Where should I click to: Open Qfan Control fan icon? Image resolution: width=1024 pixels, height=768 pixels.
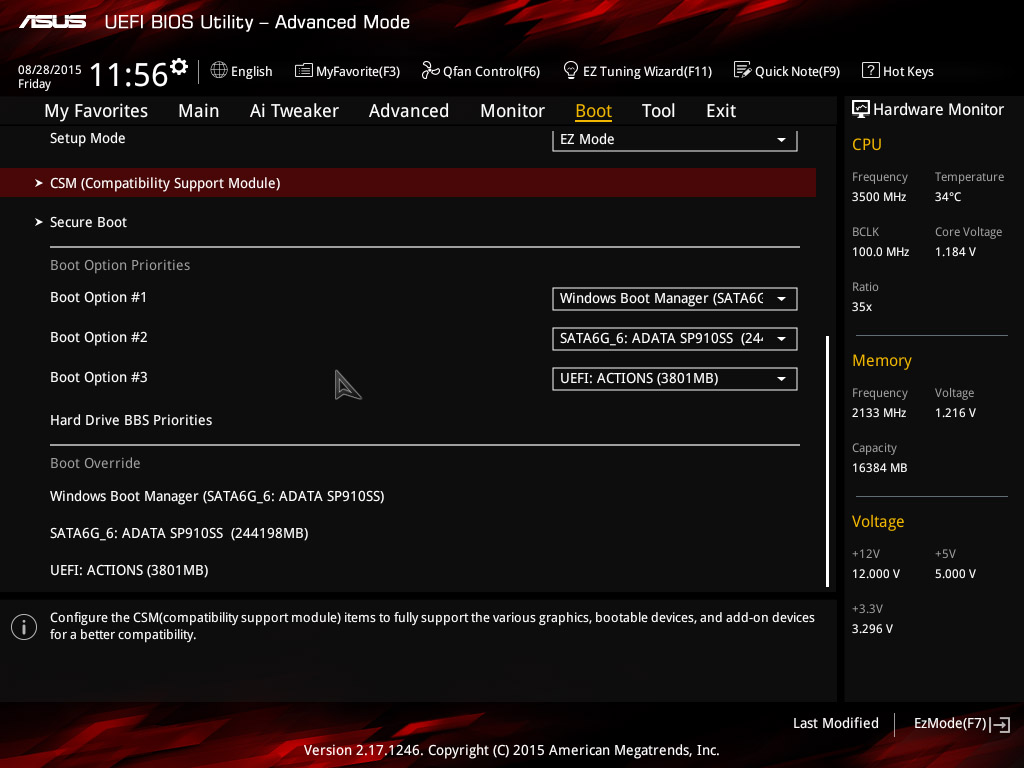[430, 71]
